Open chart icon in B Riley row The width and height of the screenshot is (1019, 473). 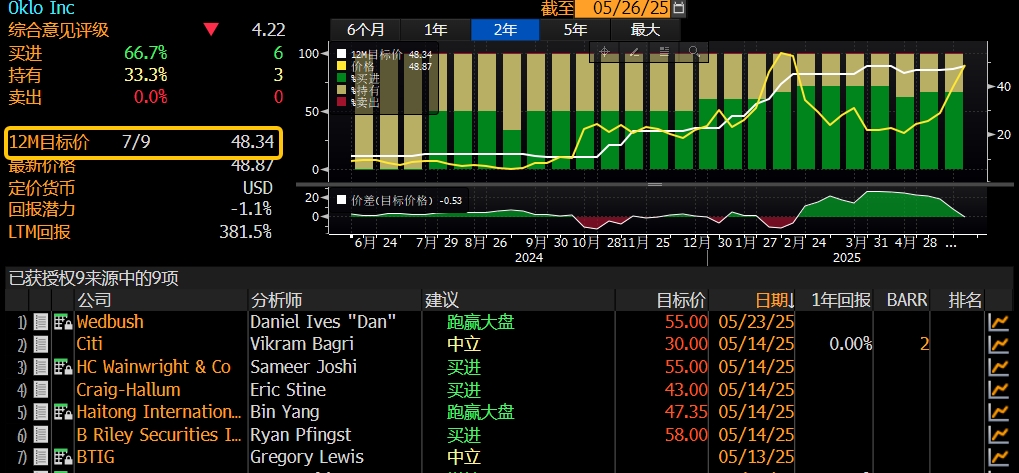[998, 435]
